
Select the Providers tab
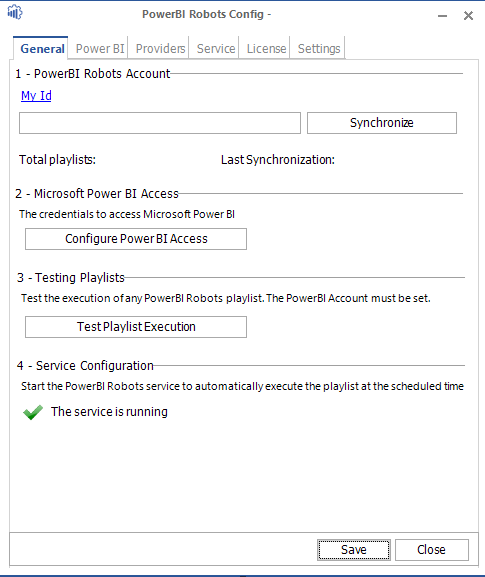tap(160, 49)
